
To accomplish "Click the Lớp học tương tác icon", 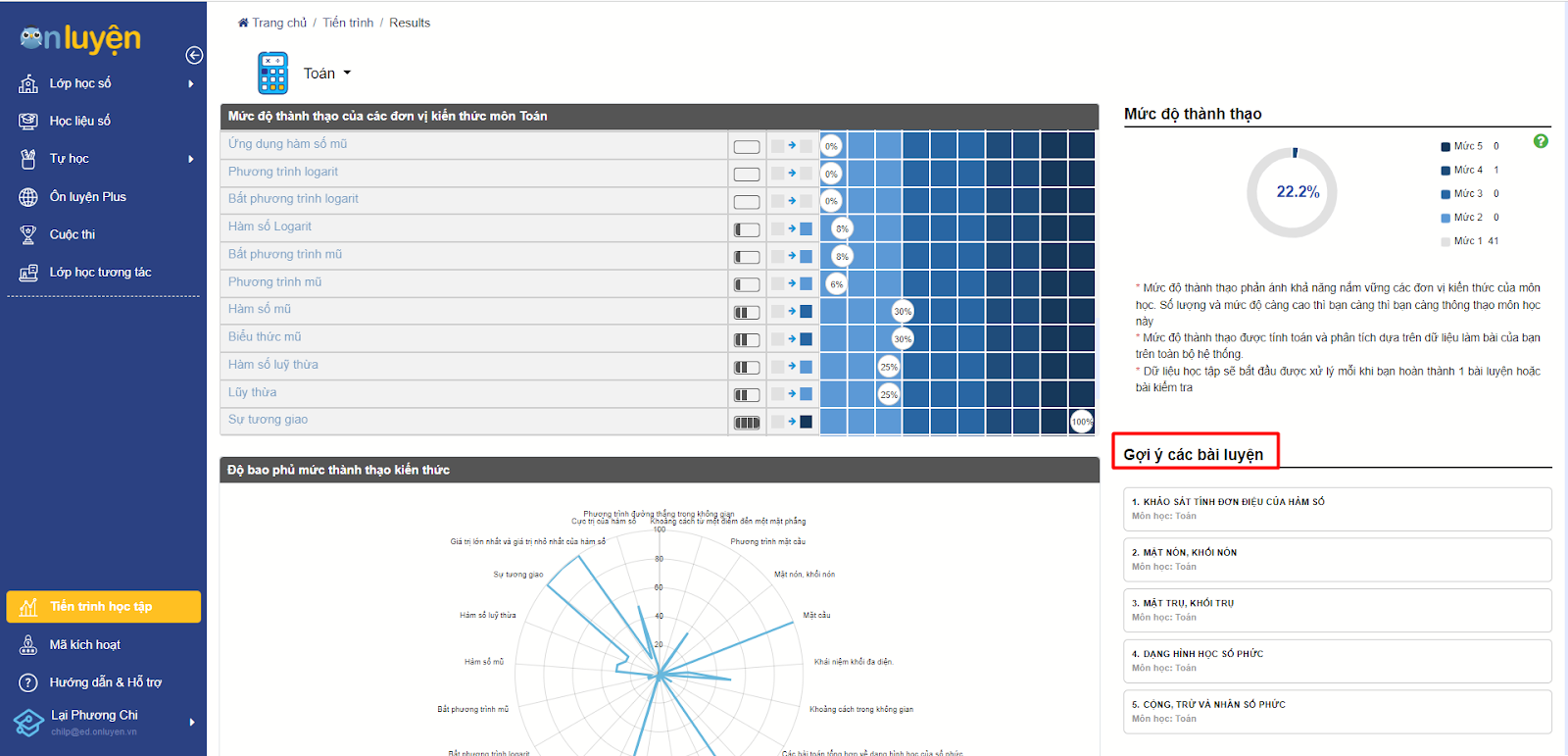I will [x=28, y=273].
